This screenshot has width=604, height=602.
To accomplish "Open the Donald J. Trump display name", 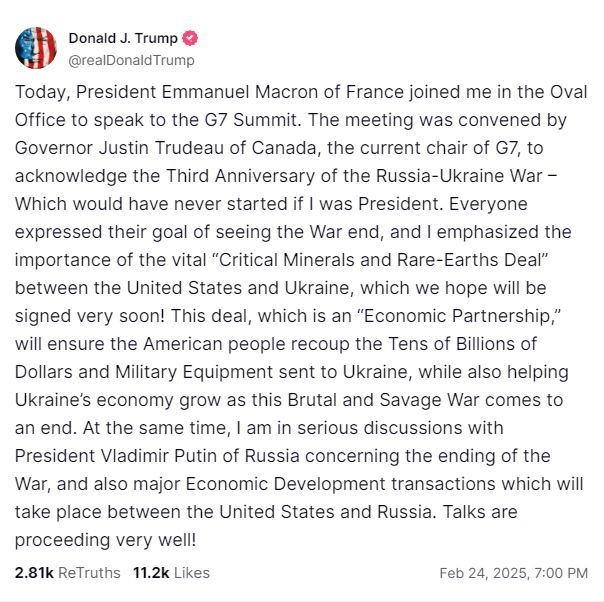I will point(123,39).
